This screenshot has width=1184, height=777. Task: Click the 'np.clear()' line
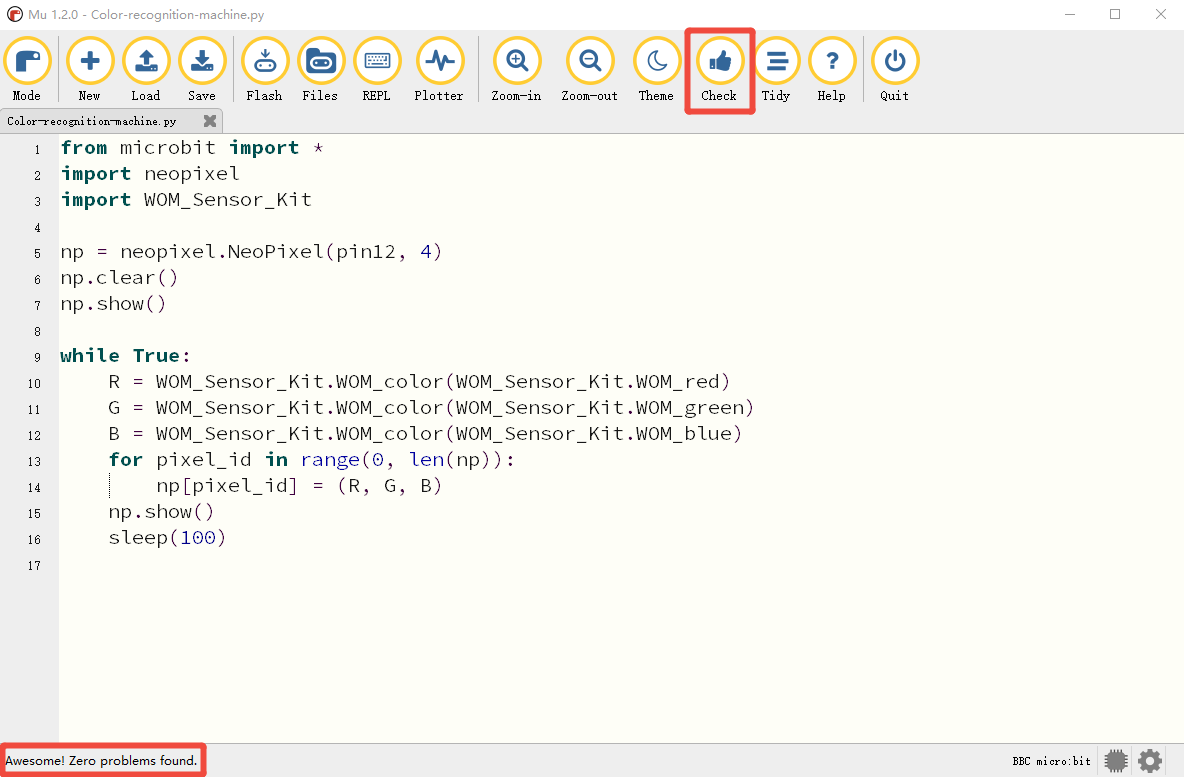point(119,278)
